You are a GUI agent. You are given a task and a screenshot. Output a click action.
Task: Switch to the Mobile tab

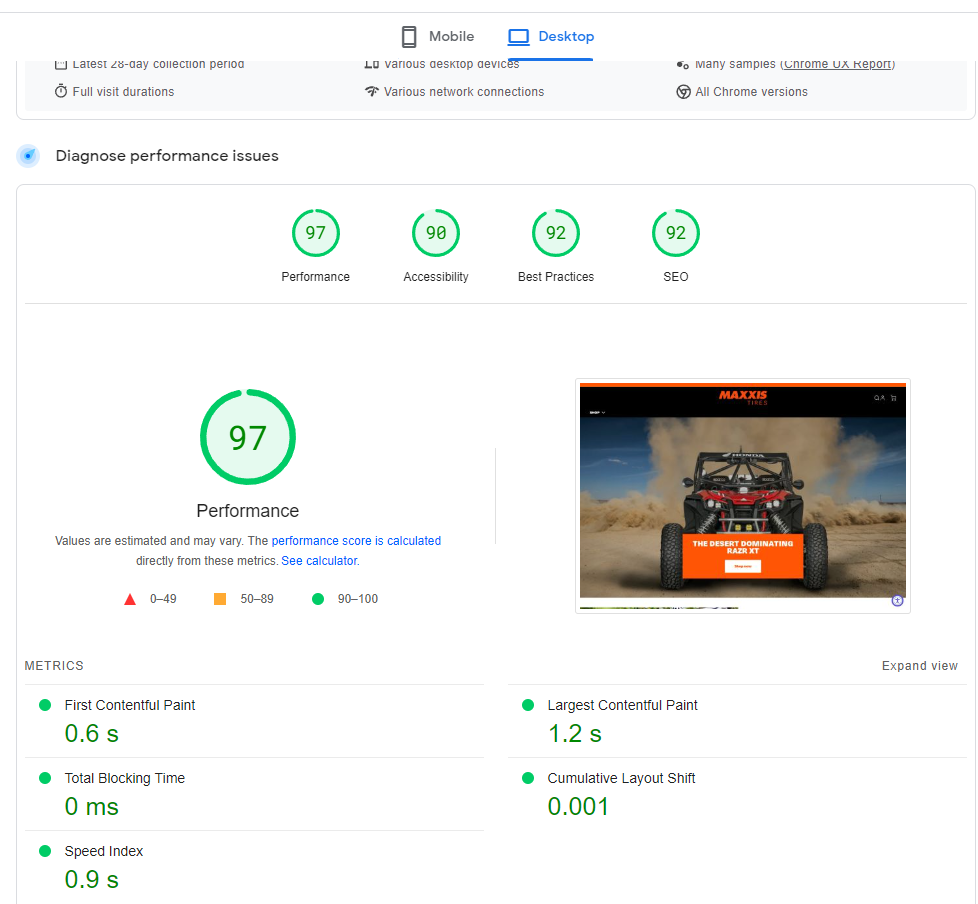point(437,37)
